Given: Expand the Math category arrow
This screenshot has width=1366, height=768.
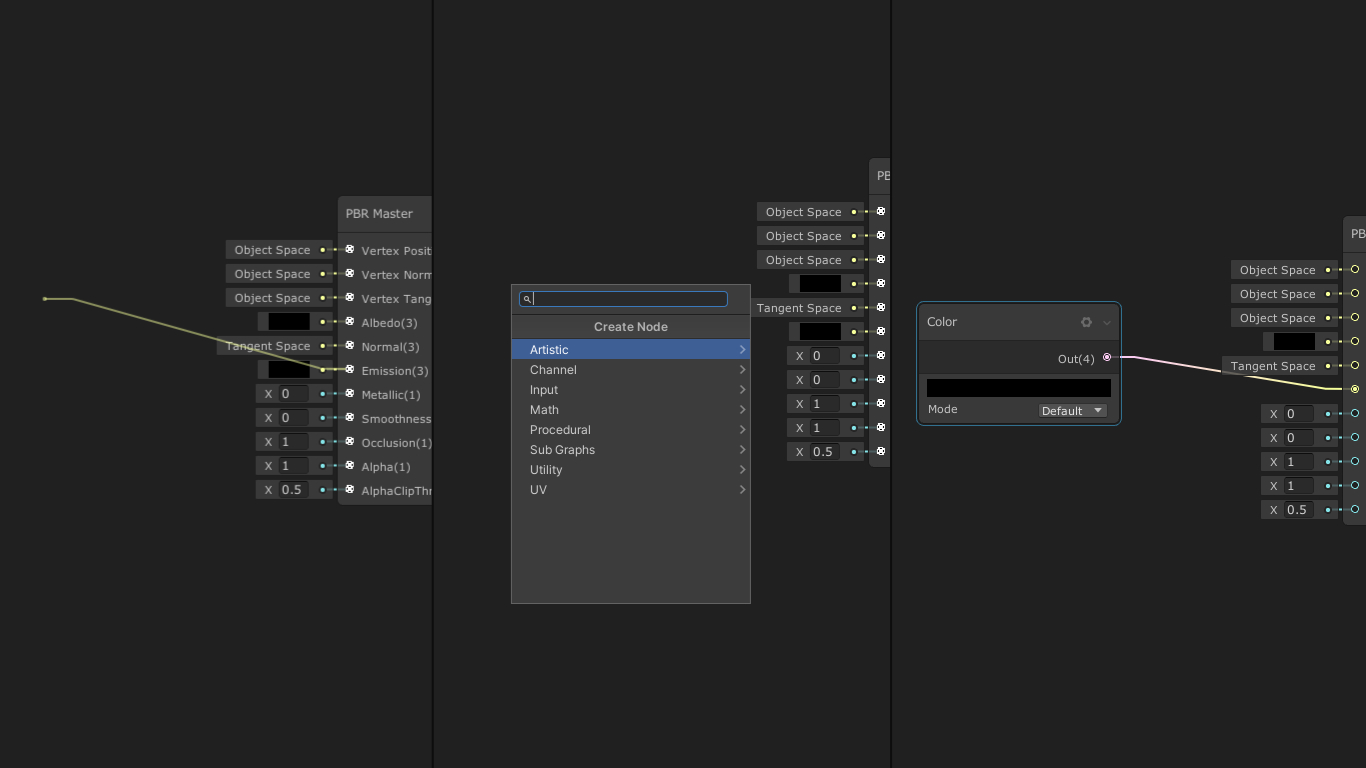Looking at the screenshot, I should 742,410.
